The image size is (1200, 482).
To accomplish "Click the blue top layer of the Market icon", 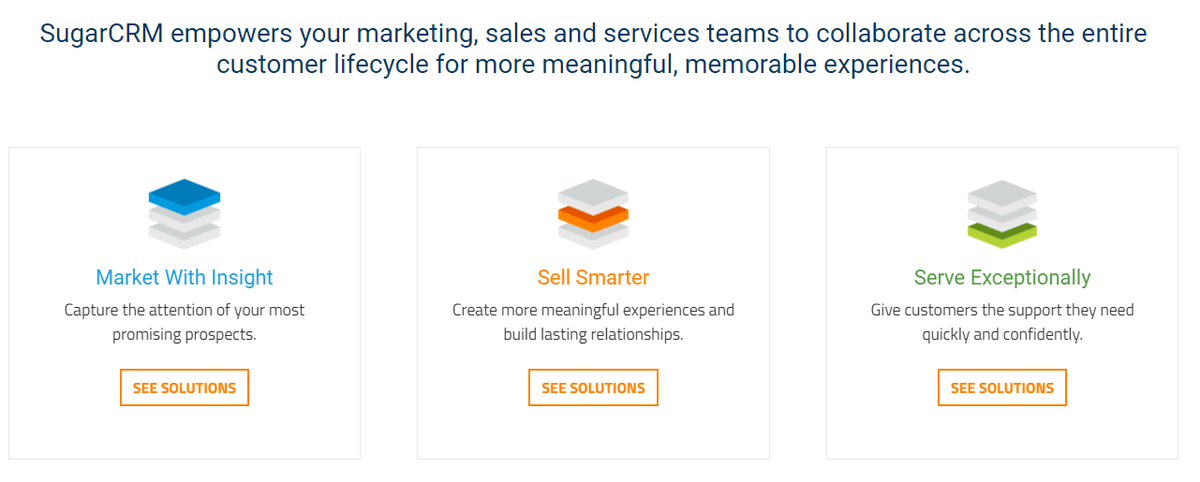I will click(184, 194).
